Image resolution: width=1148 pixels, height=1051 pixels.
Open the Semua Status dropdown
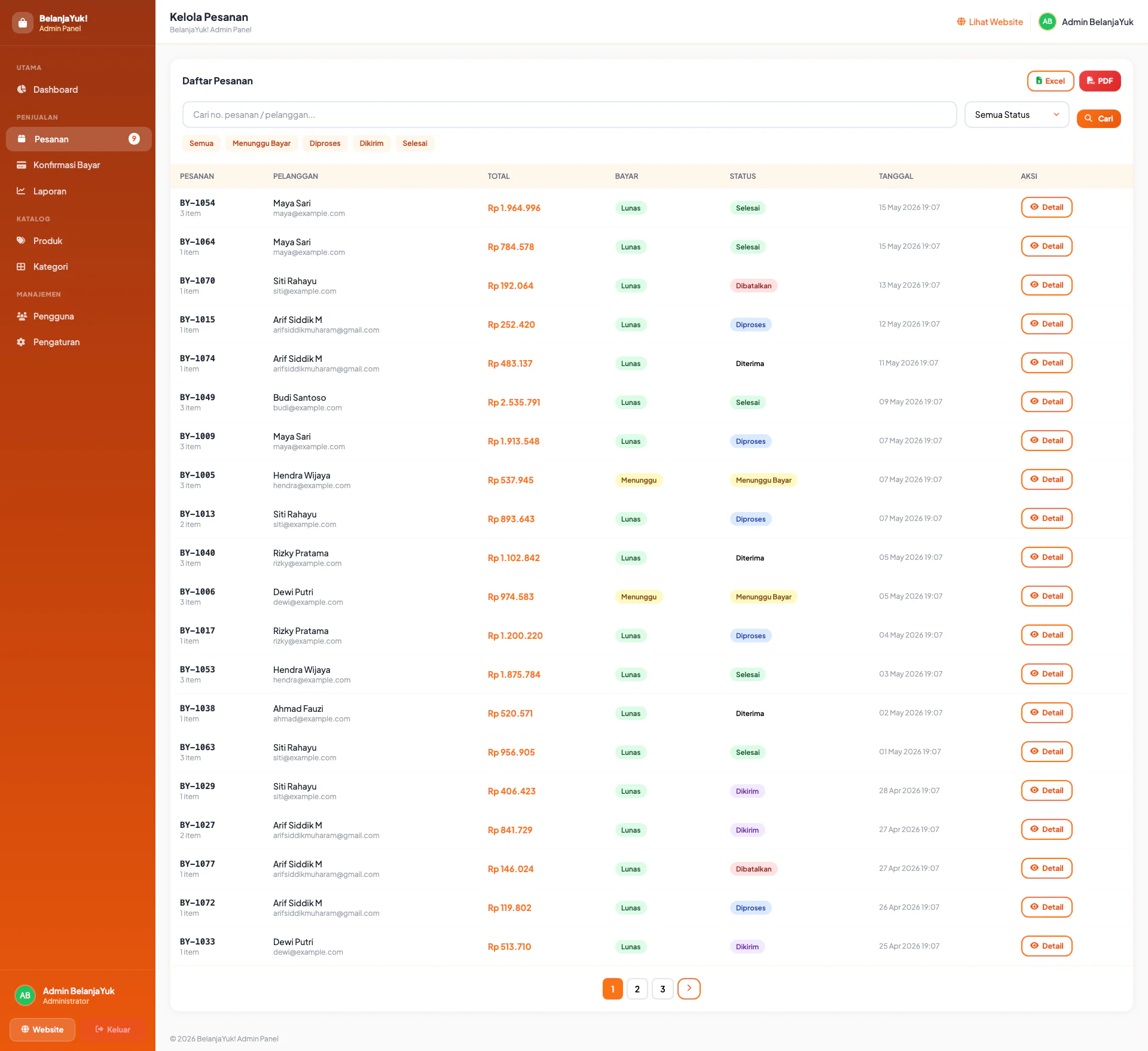coord(1016,114)
